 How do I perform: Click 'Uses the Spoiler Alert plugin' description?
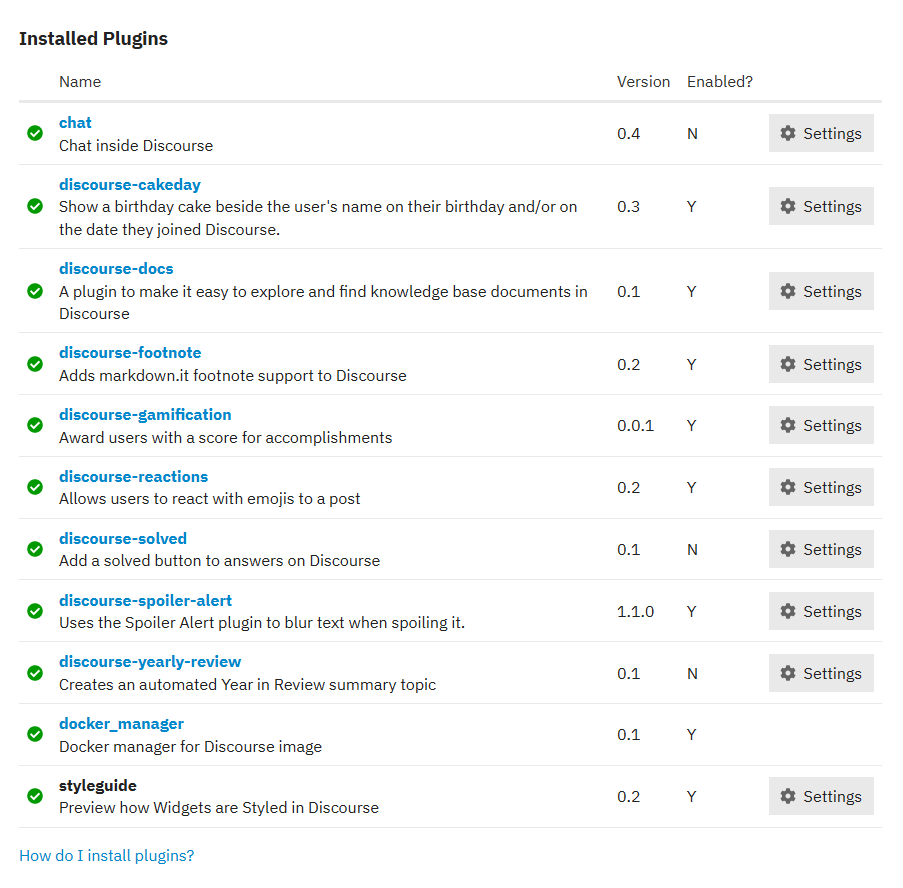pos(261,623)
